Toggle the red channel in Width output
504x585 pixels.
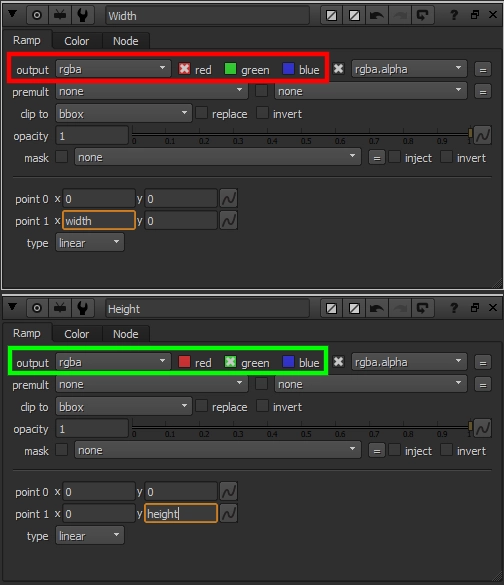pyautogui.click(x=184, y=69)
